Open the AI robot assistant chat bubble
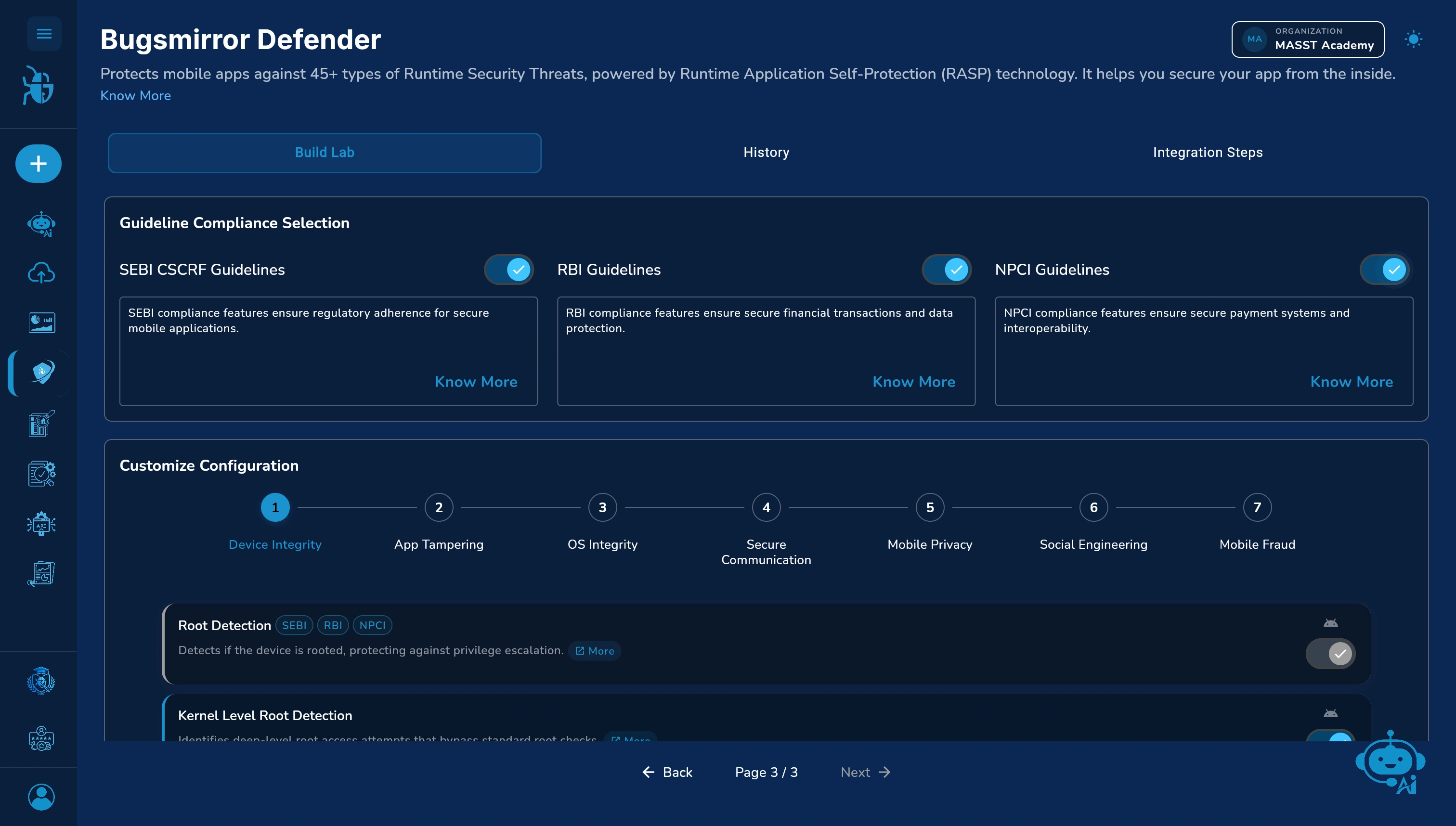The height and width of the screenshot is (826, 1456). tap(1391, 761)
